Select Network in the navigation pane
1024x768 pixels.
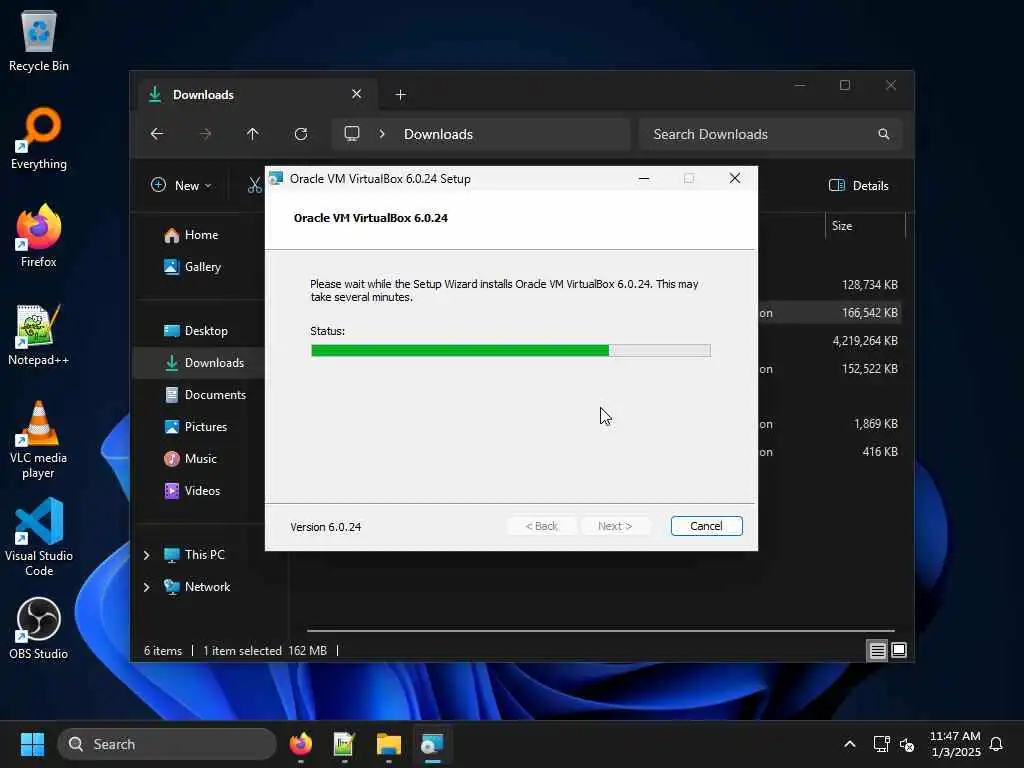(207, 586)
